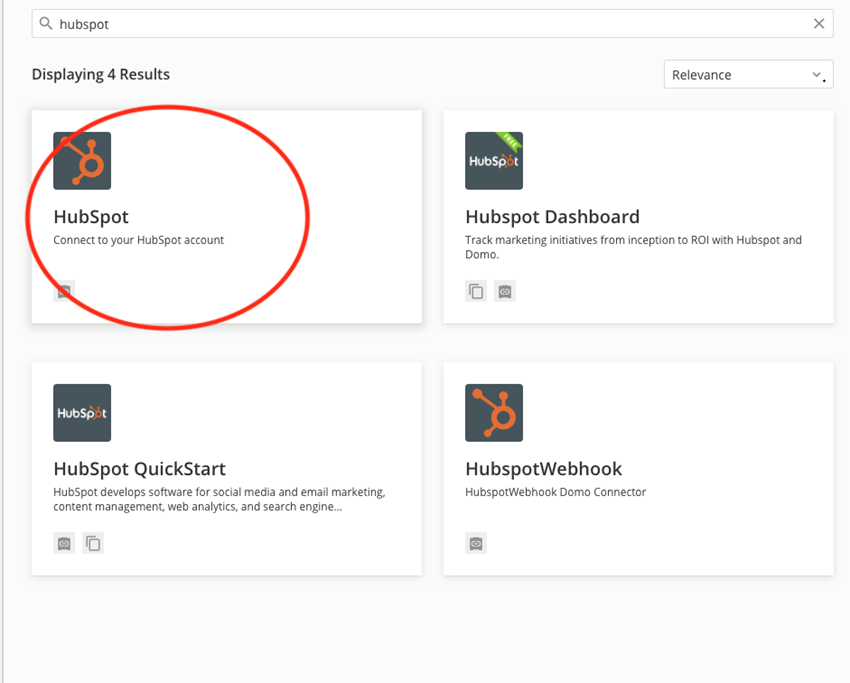The height and width of the screenshot is (683, 850).
Task: Click the Hubspot Dashboard card logo
Action: (x=494, y=160)
